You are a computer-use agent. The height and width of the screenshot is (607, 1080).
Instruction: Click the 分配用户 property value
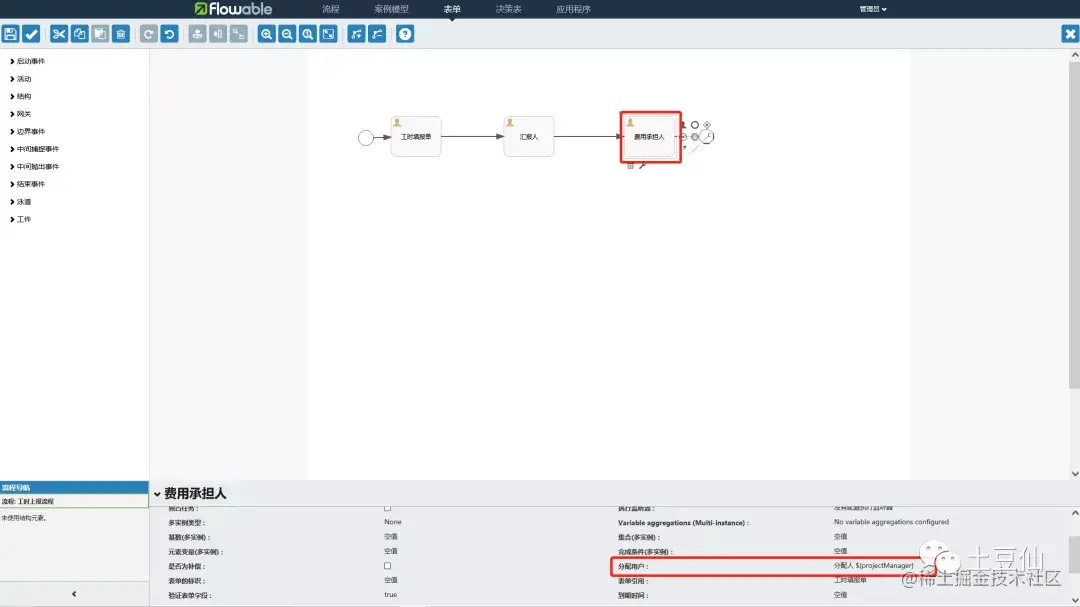(873, 566)
